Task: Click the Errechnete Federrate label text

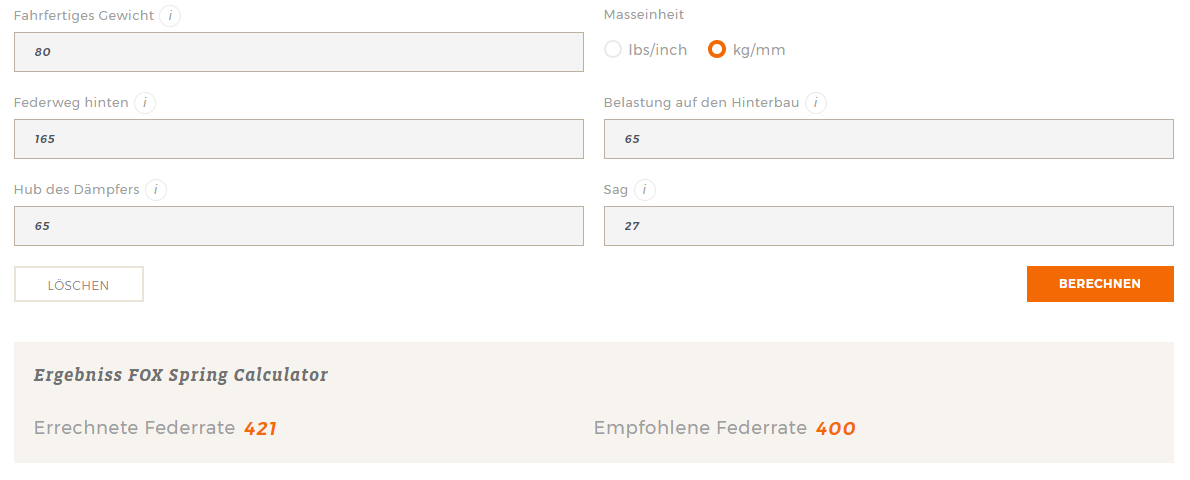Action: pyautogui.click(x=134, y=428)
